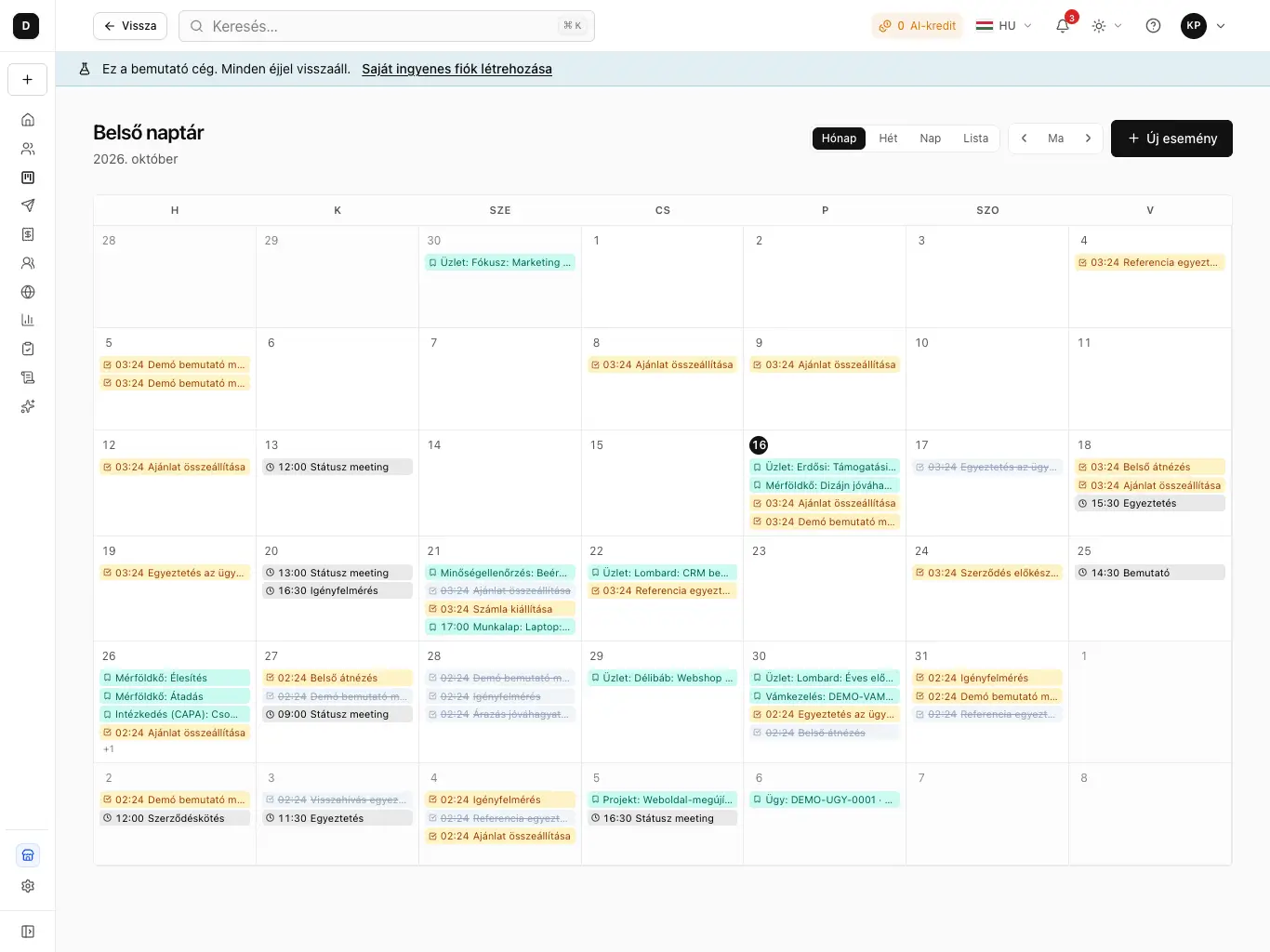Switch to Nap view
Image resolution: width=1270 pixels, height=952 pixels.
(x=931, y=139)
